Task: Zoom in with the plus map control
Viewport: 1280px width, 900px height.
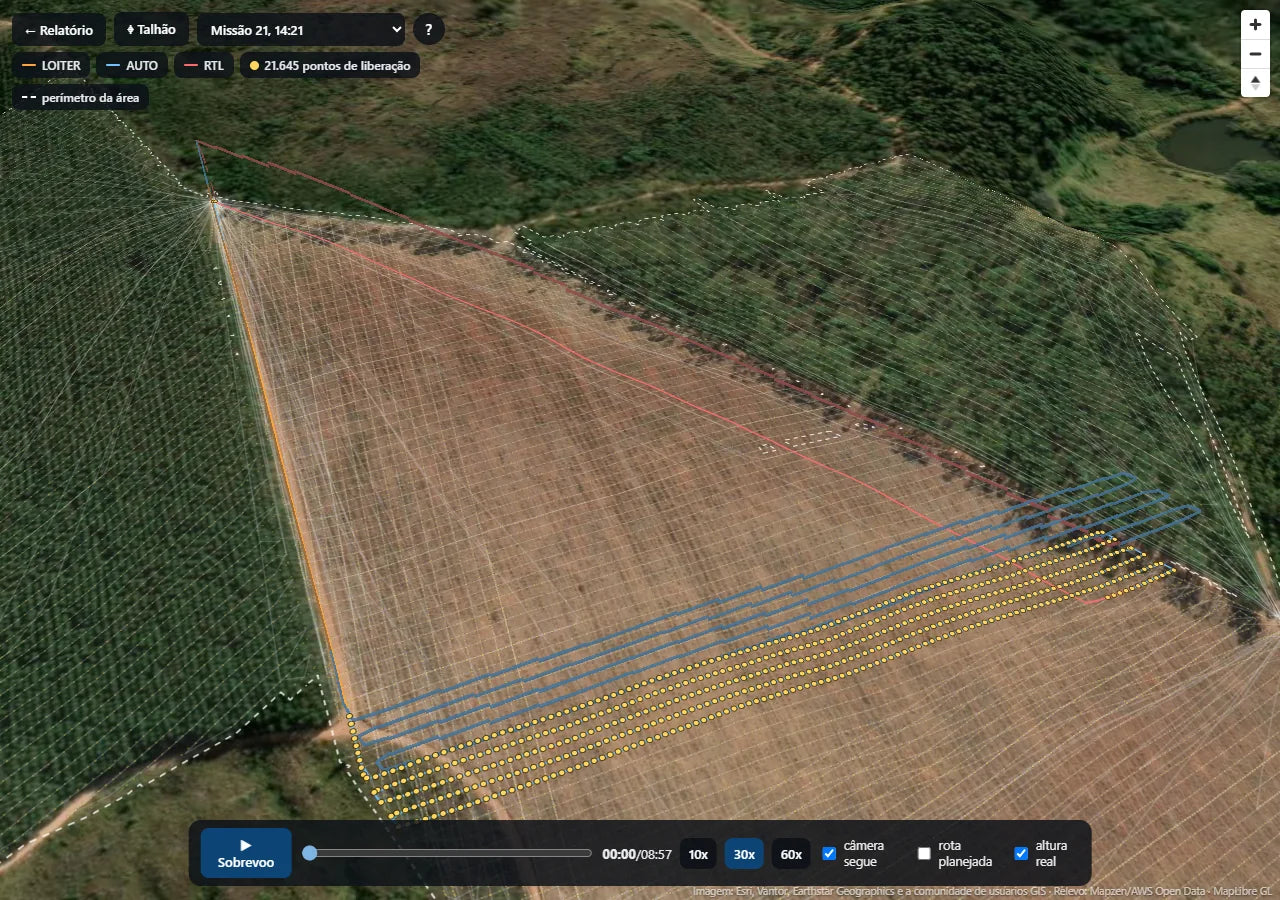Action: (x=1255, y=25)
